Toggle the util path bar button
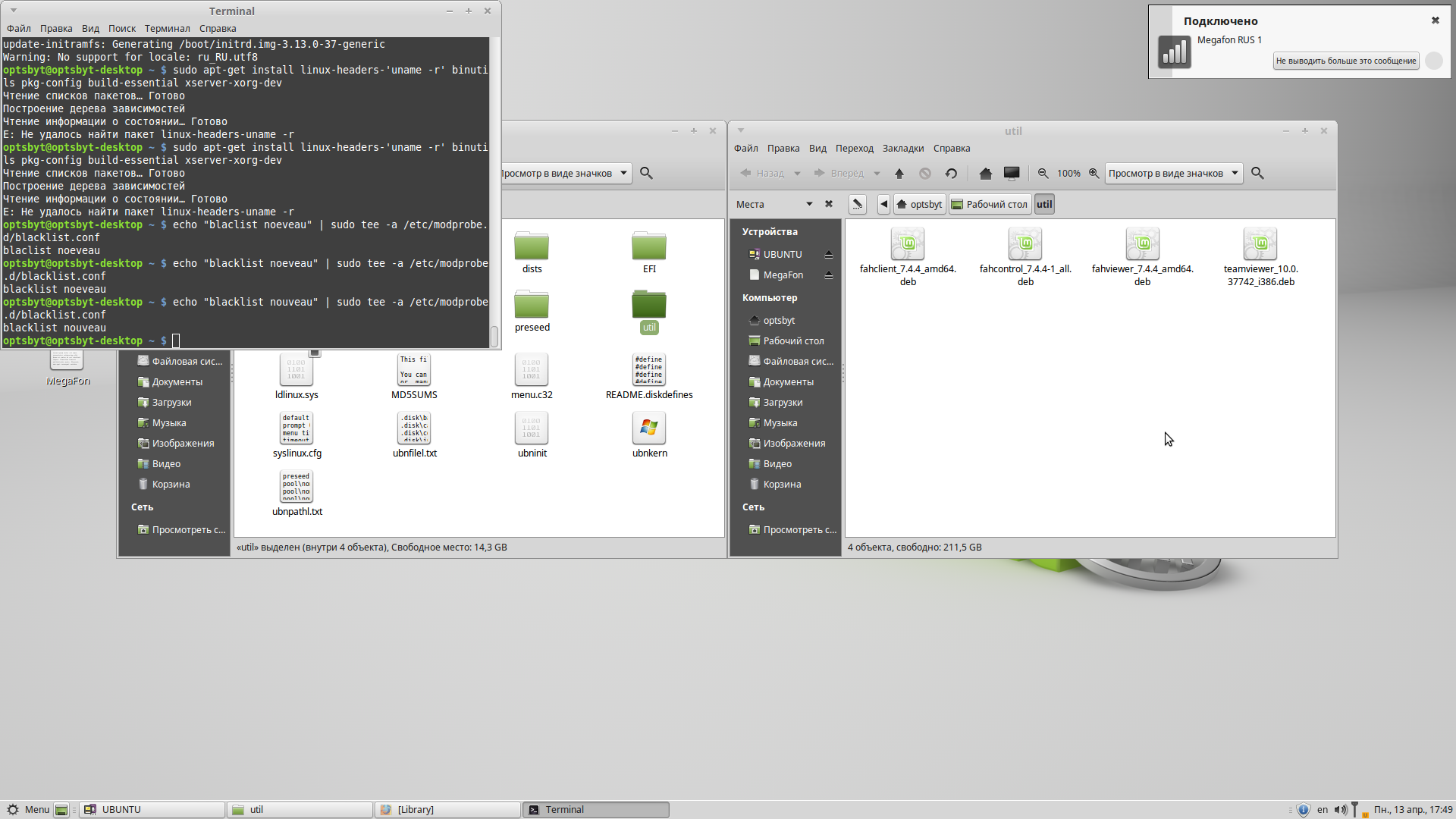The width and height of the screenshot is (1456, 819). point(1044,205)
